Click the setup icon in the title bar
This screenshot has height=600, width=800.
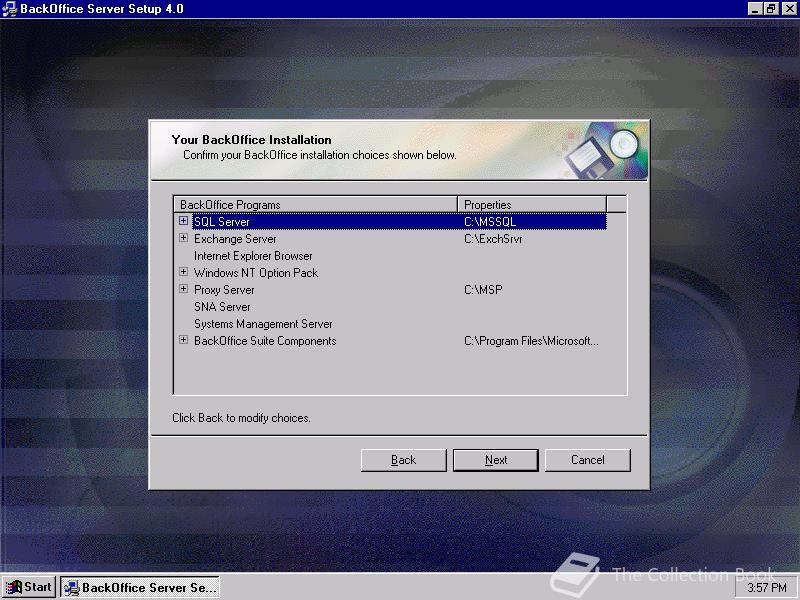10,9
